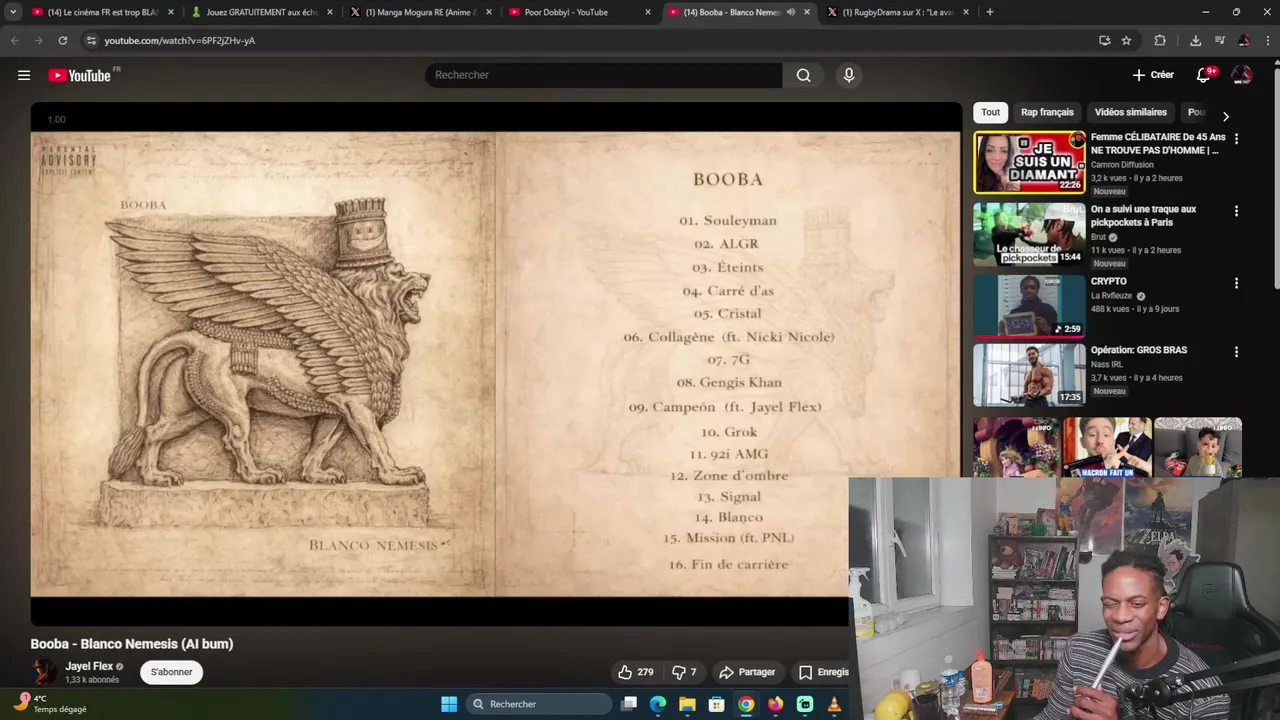Open VLC media player from the taskbar

point(834,704)
